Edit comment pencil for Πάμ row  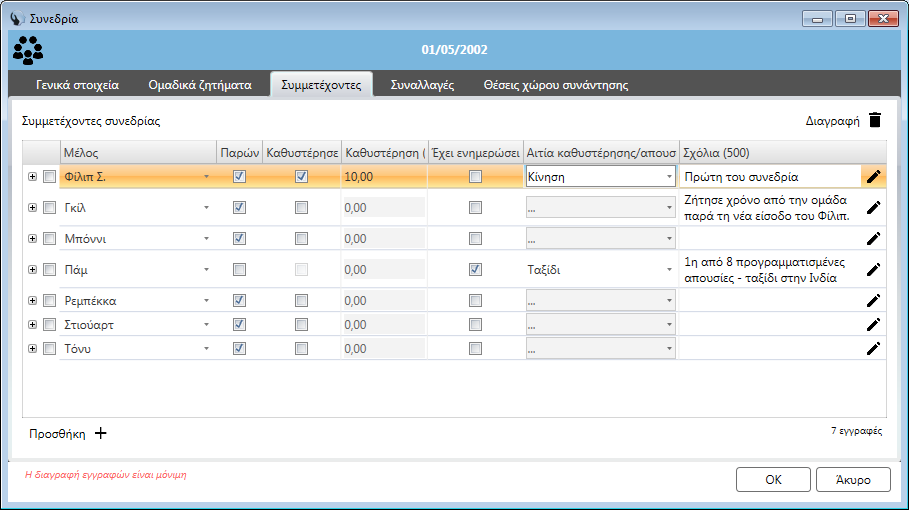(874, 269)
